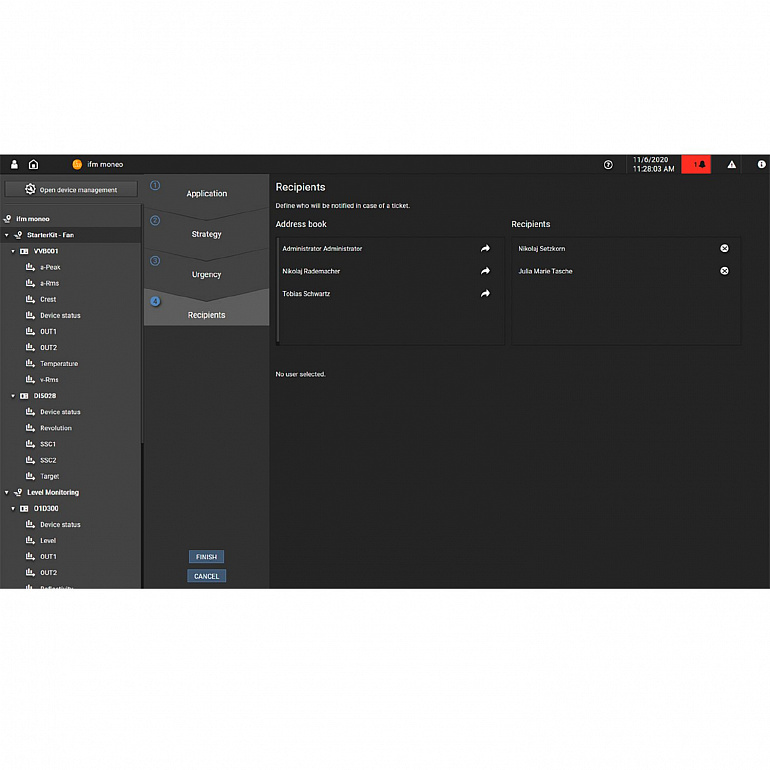The image size is (770, 770).
Task: Click the date and time display
Action: pyautogui.click(x=653, y=165)
